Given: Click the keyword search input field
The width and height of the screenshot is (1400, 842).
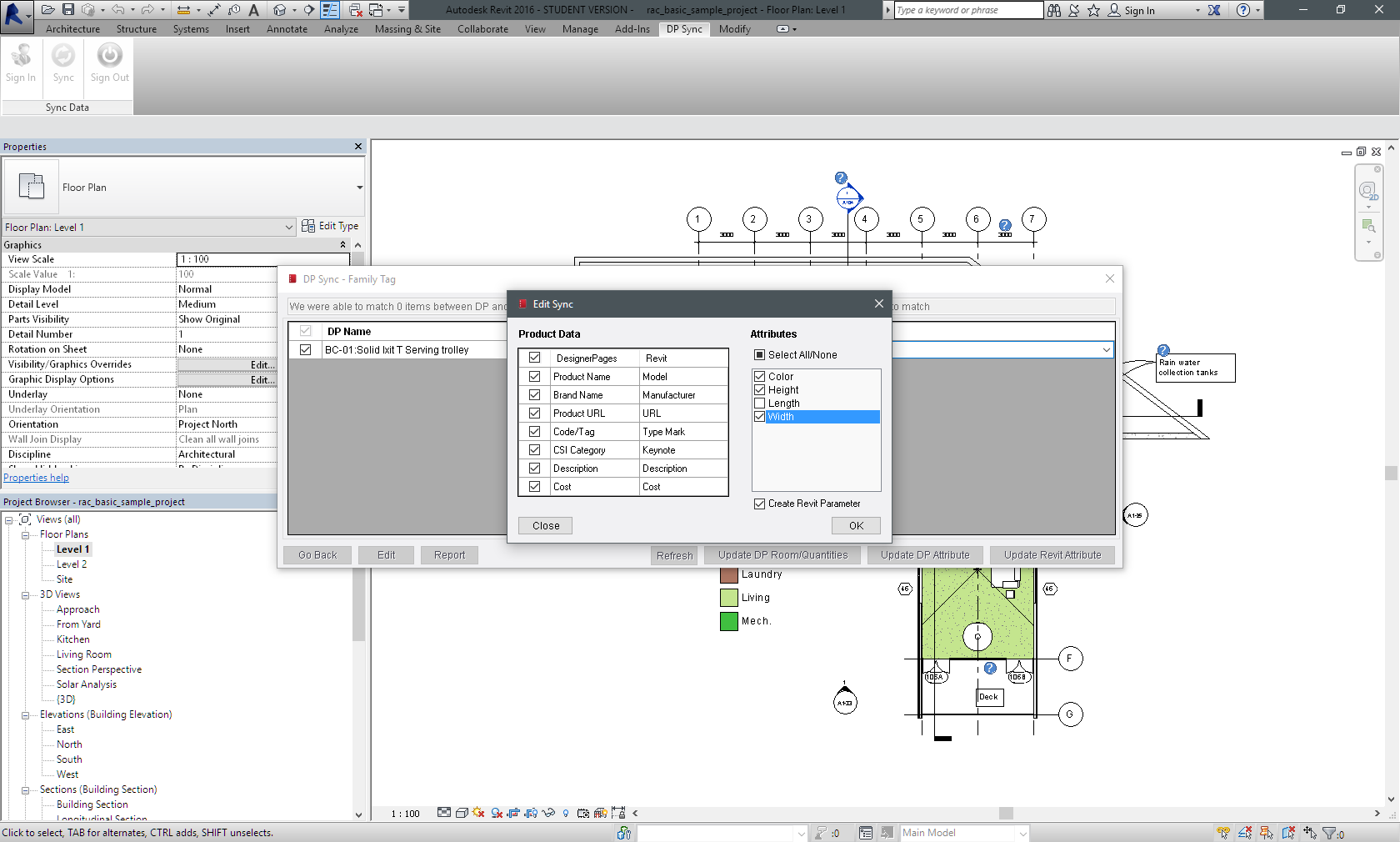Looking at the screenshot, I should [968, 10].
